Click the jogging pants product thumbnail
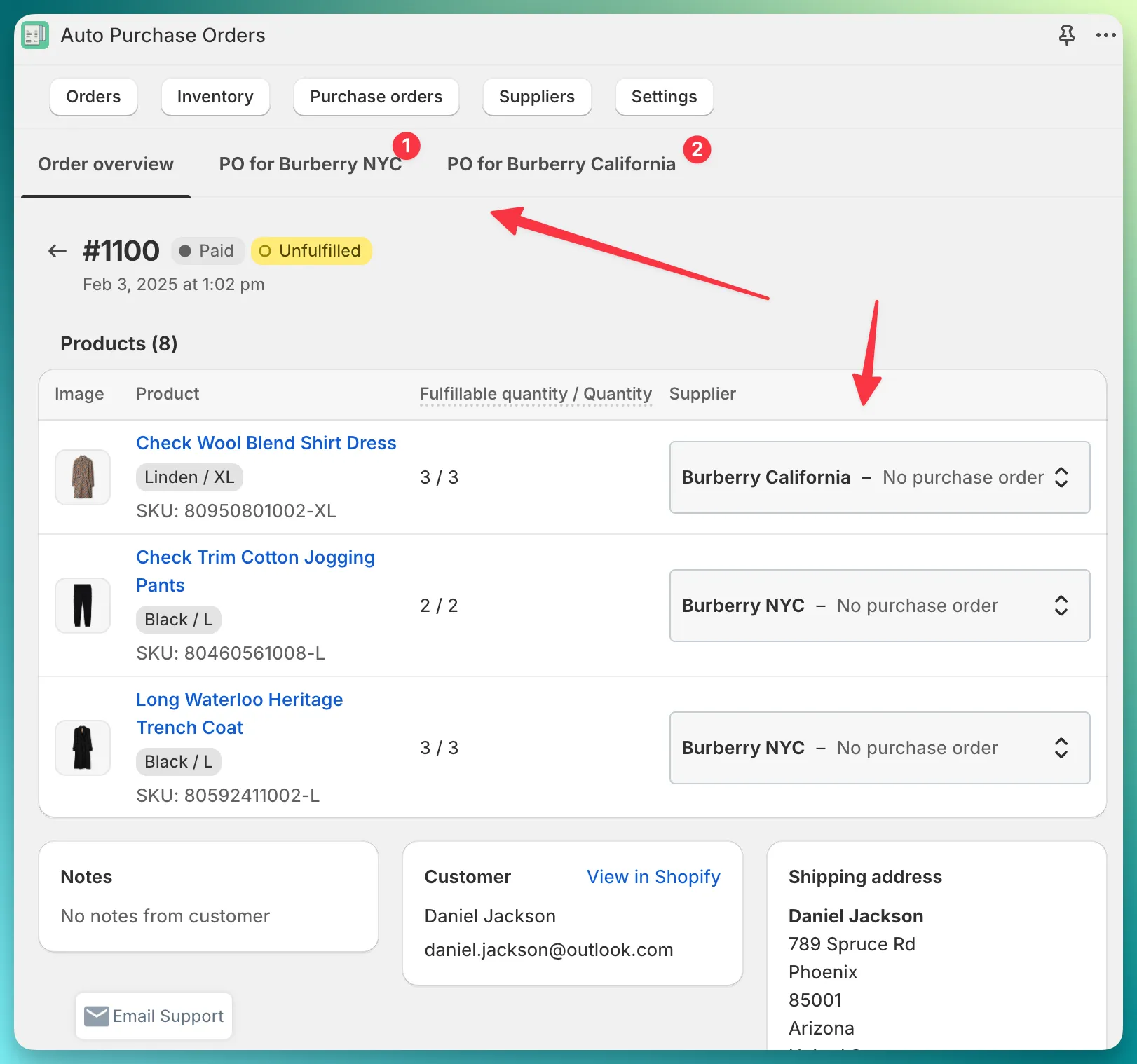Viewport: 1137px width, 1064px height. (x=83, y=606)
